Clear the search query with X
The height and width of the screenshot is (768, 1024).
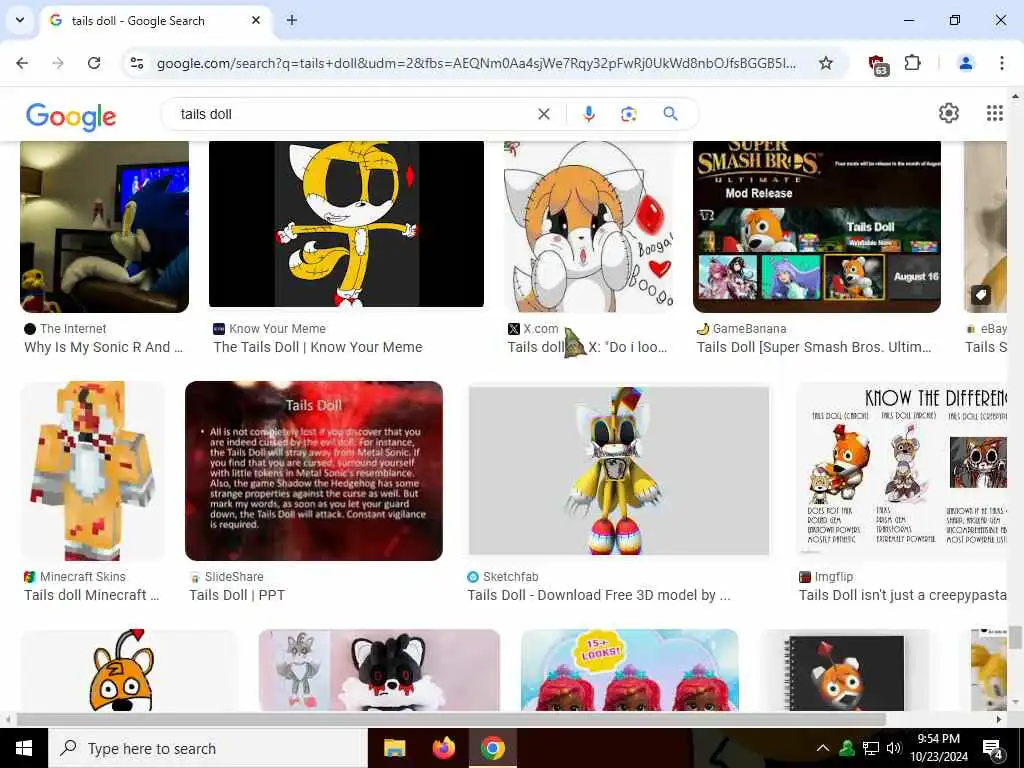pos(543,114)
